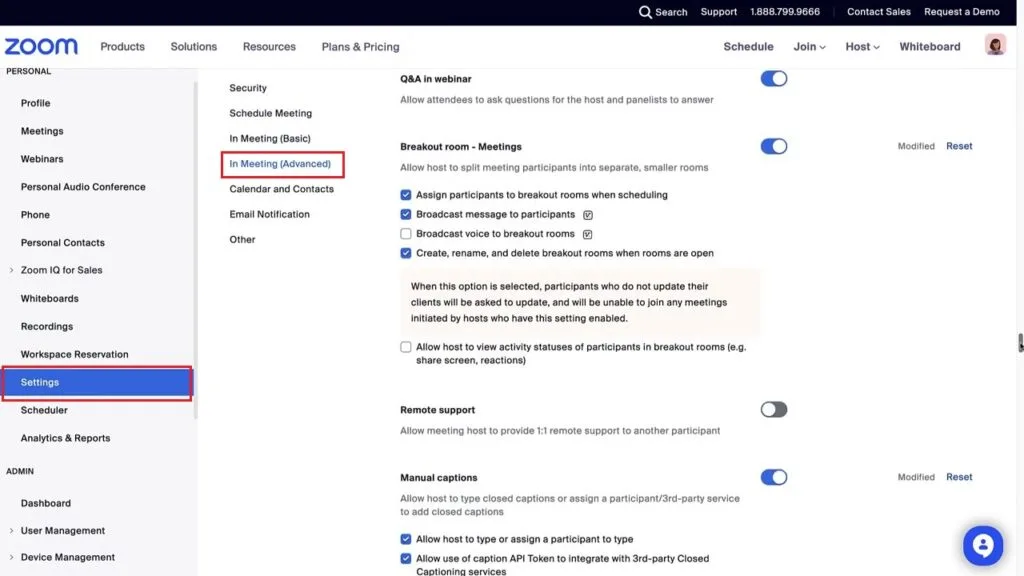Open the chat assistant bubble icon

coord(982,546)
